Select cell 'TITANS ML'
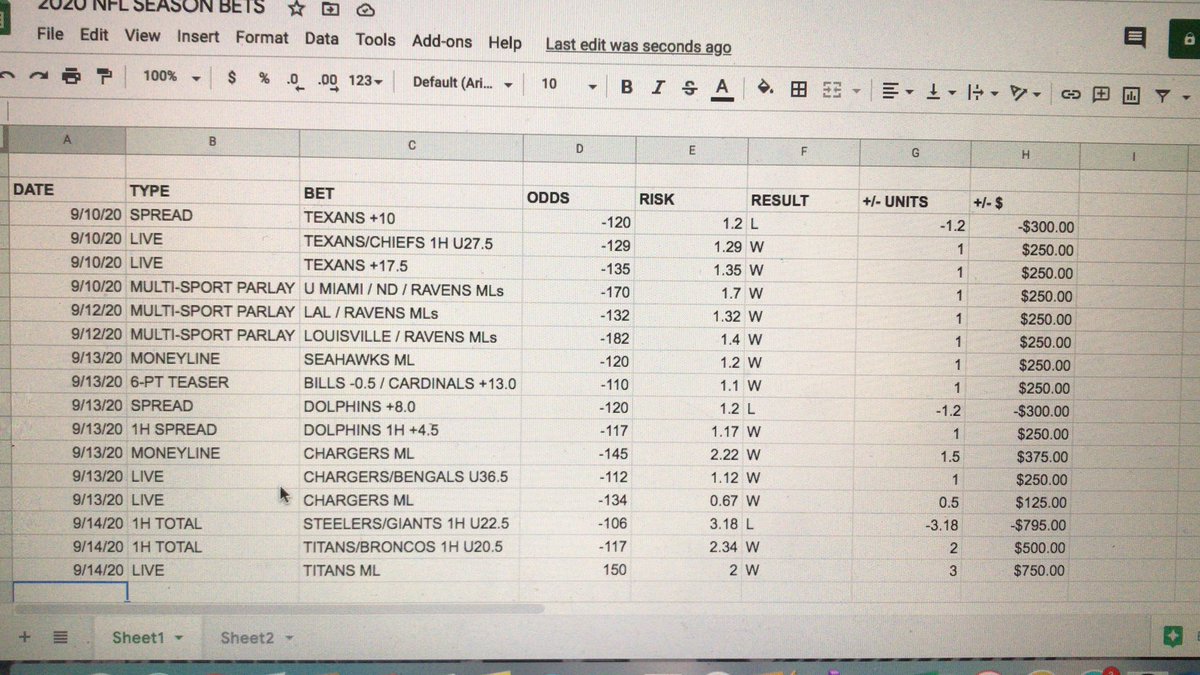This screenshot has height=675, width=1200. pyautogui.click(x=410, y=570)
